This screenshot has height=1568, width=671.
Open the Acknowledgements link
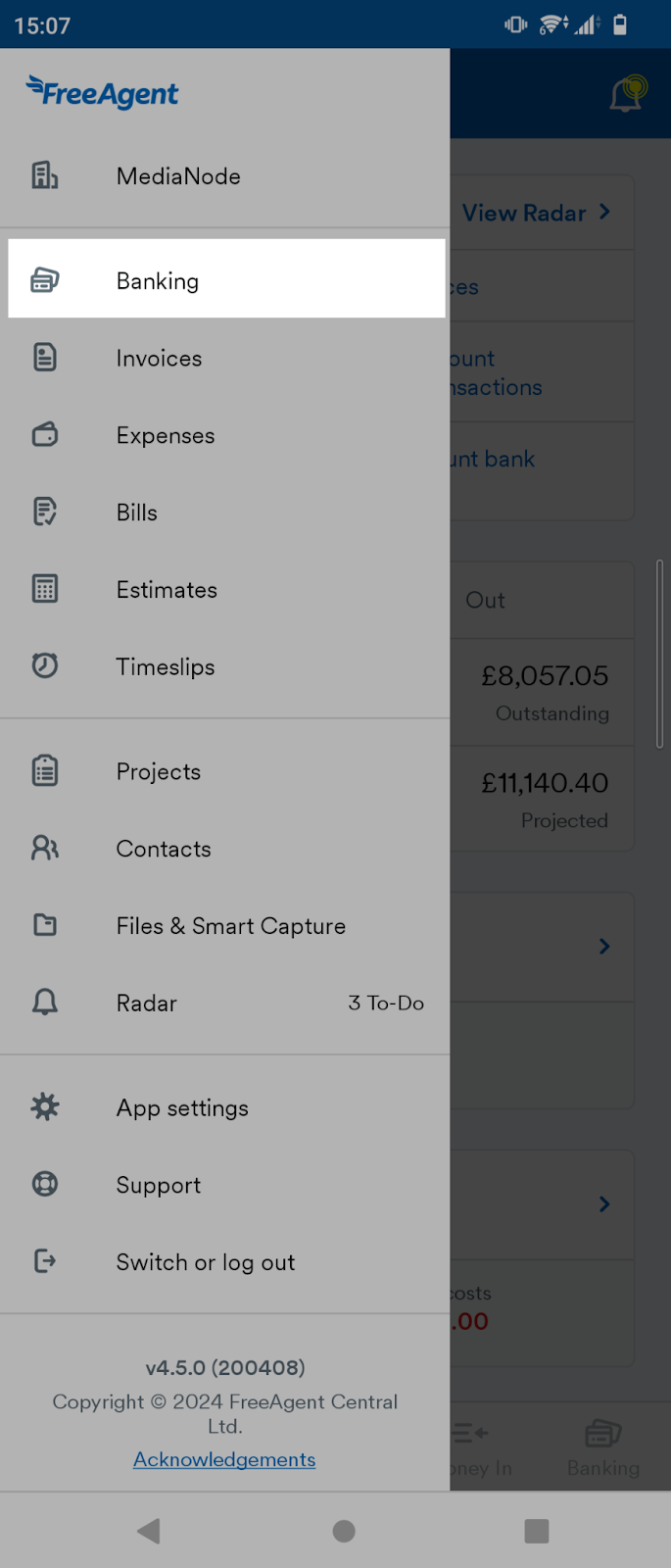[x=223, y=1459]
